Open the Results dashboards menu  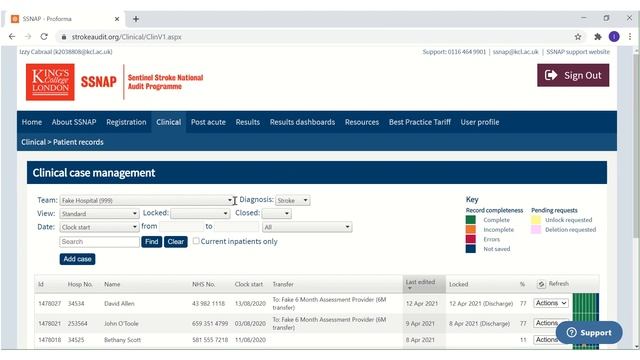pyautogui.click(x=302, y=122)
